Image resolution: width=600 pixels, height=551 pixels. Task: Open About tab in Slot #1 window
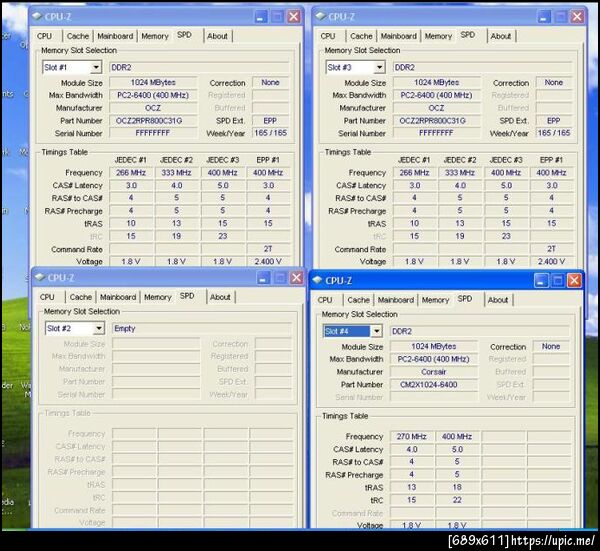click(x=217, y=36)
